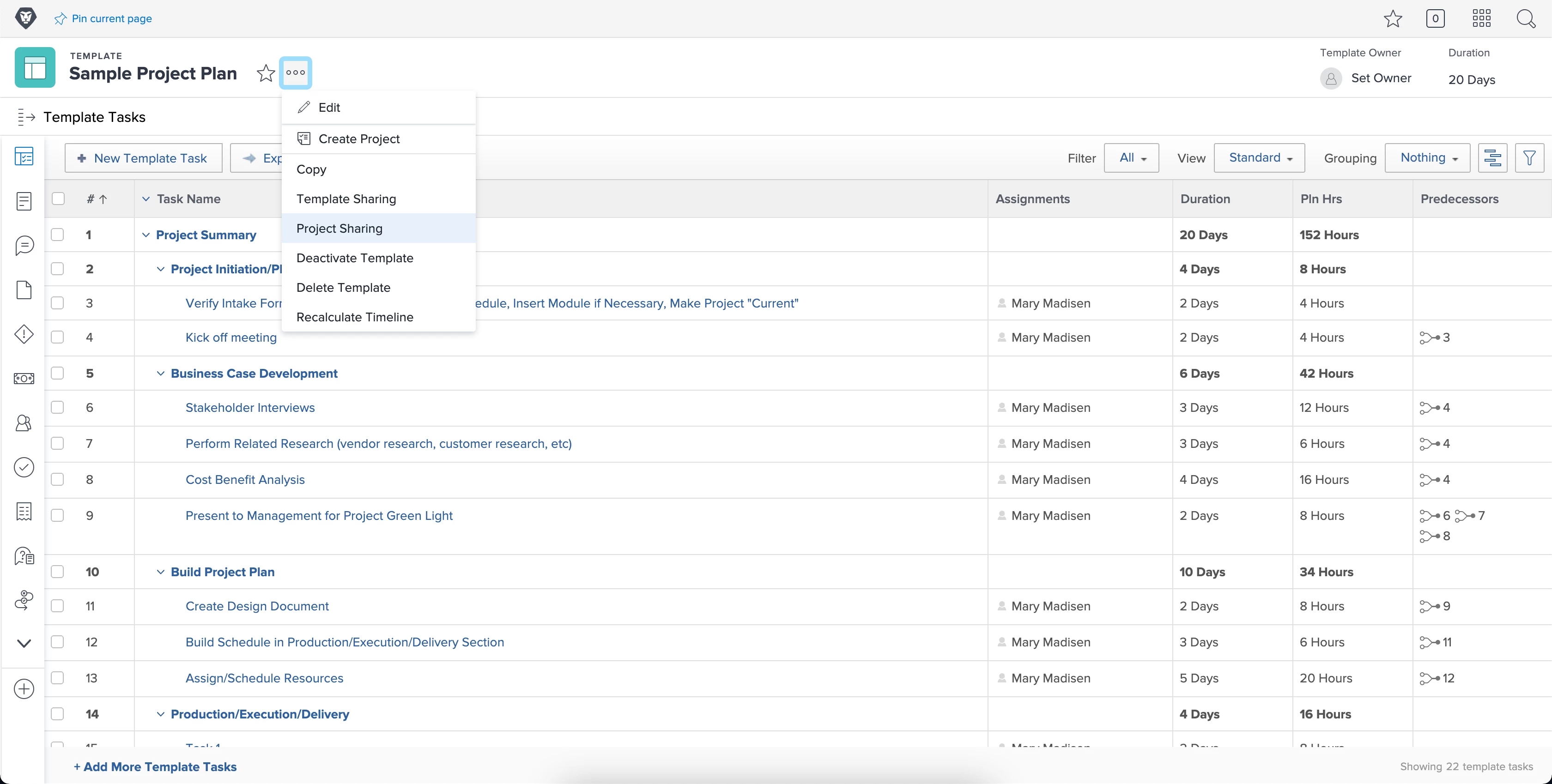
Task: Click the filter funnel icon
Action: click(1529, 158)
